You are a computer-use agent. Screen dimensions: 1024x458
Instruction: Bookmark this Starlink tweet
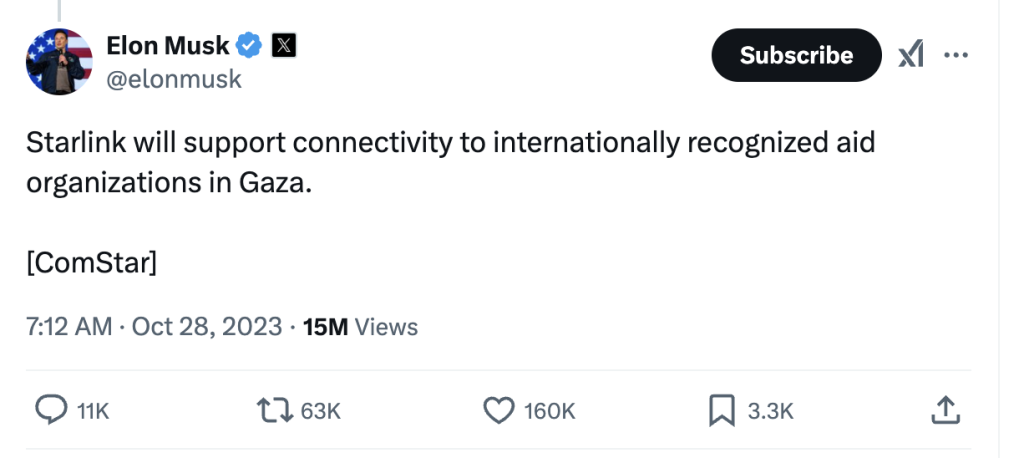tap(722, 409)
